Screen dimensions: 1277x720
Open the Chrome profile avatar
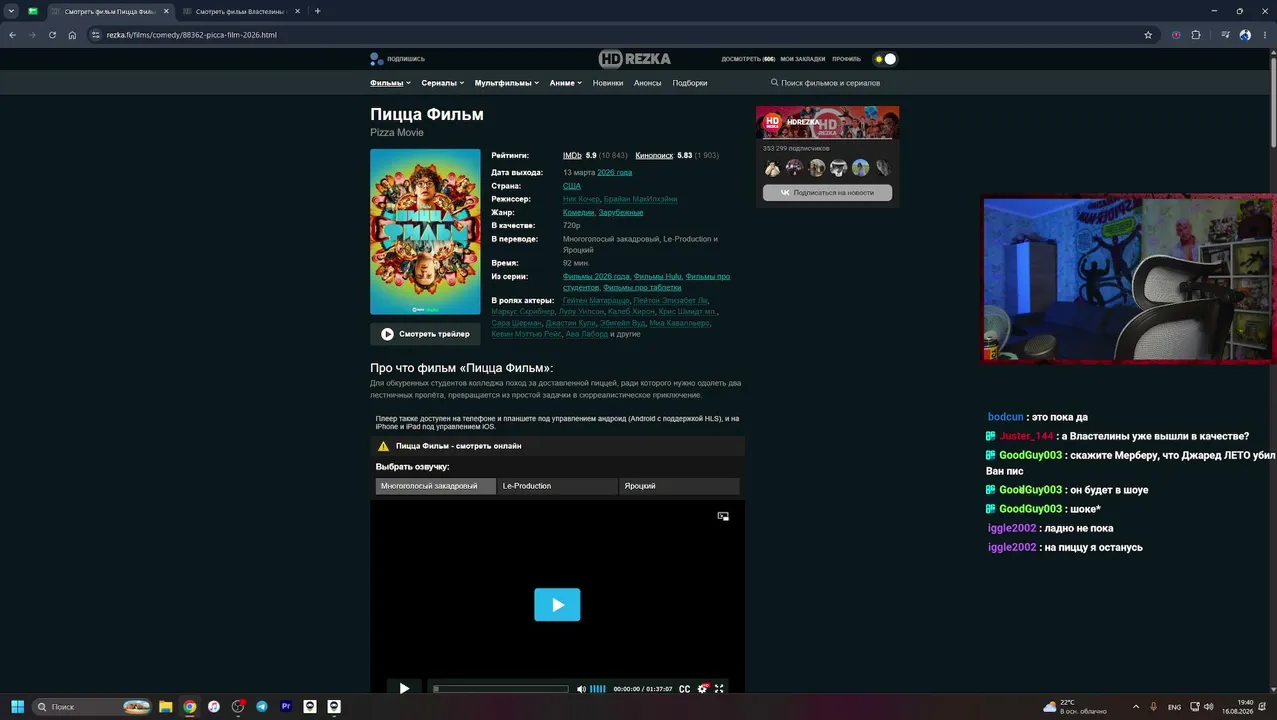(1245, 35)
